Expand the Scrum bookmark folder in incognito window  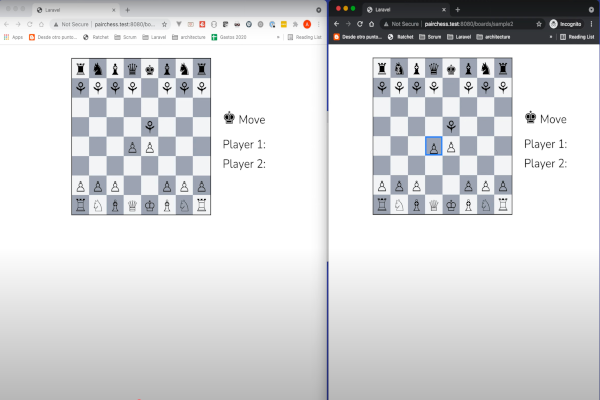(x=430, y=37)
